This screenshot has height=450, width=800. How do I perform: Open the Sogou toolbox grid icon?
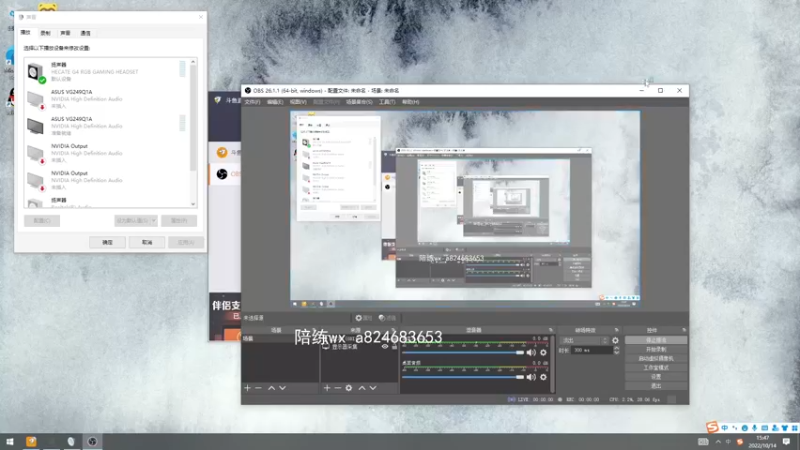point(794,428)
